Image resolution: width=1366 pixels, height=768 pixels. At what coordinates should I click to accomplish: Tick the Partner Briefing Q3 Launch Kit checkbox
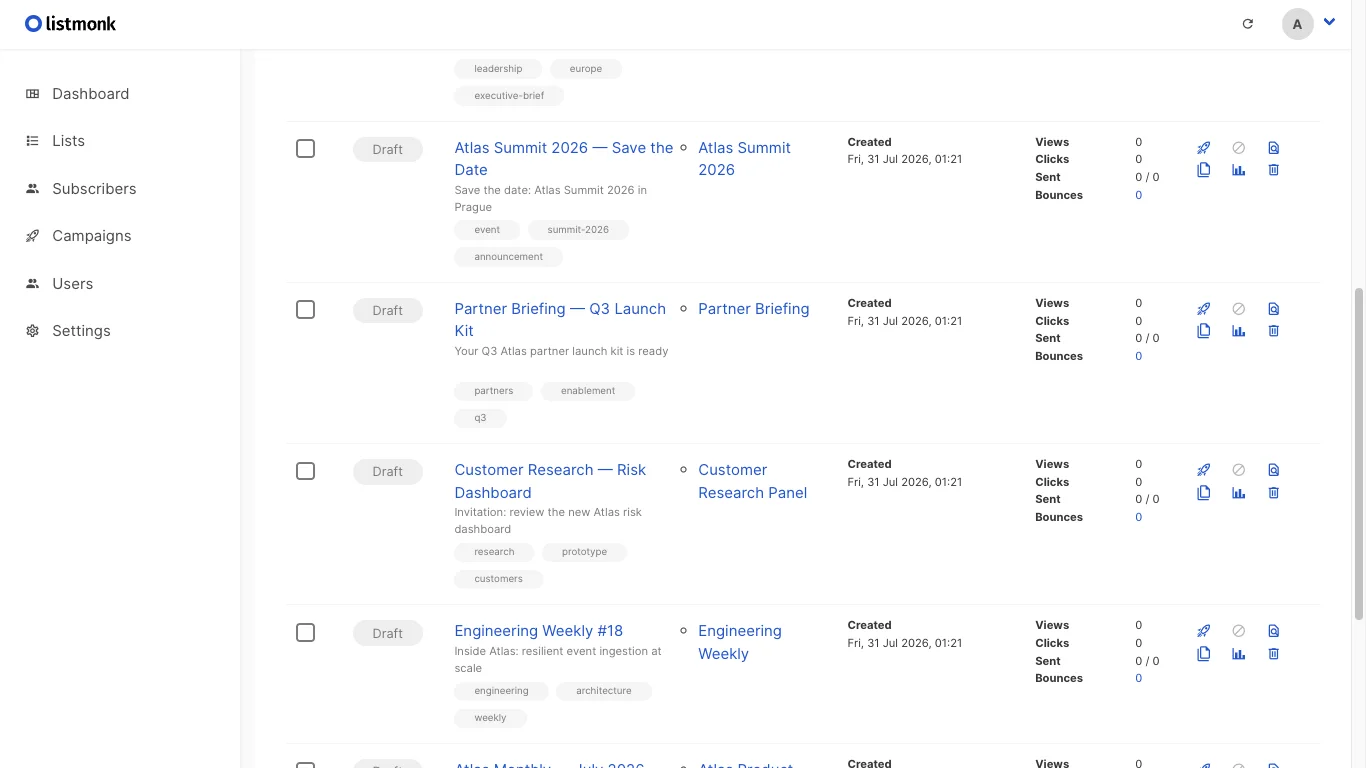(x=306, y=310)
